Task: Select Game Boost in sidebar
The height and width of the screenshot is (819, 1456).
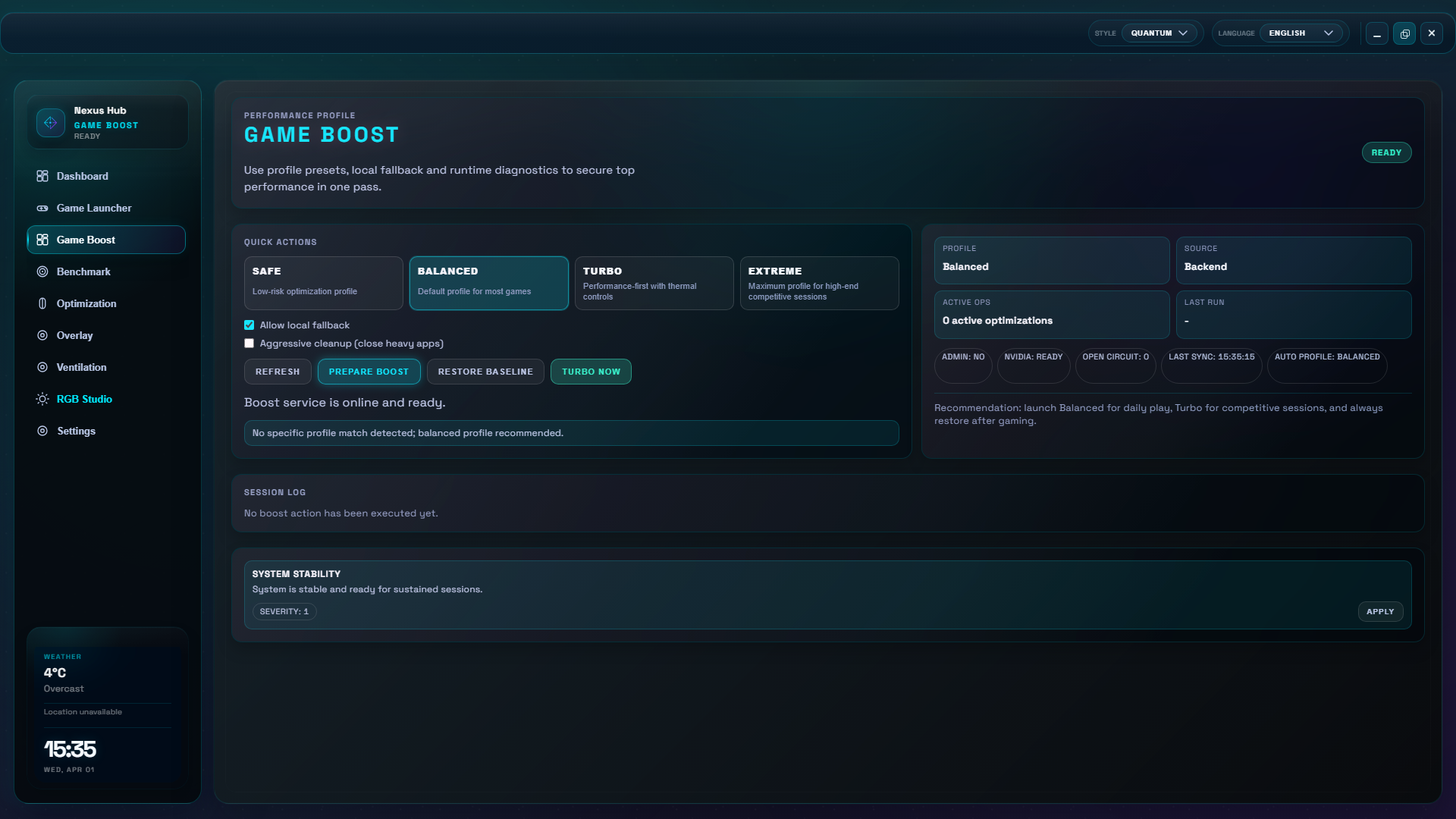Action: pyautogui.click(x=106, y=240)
